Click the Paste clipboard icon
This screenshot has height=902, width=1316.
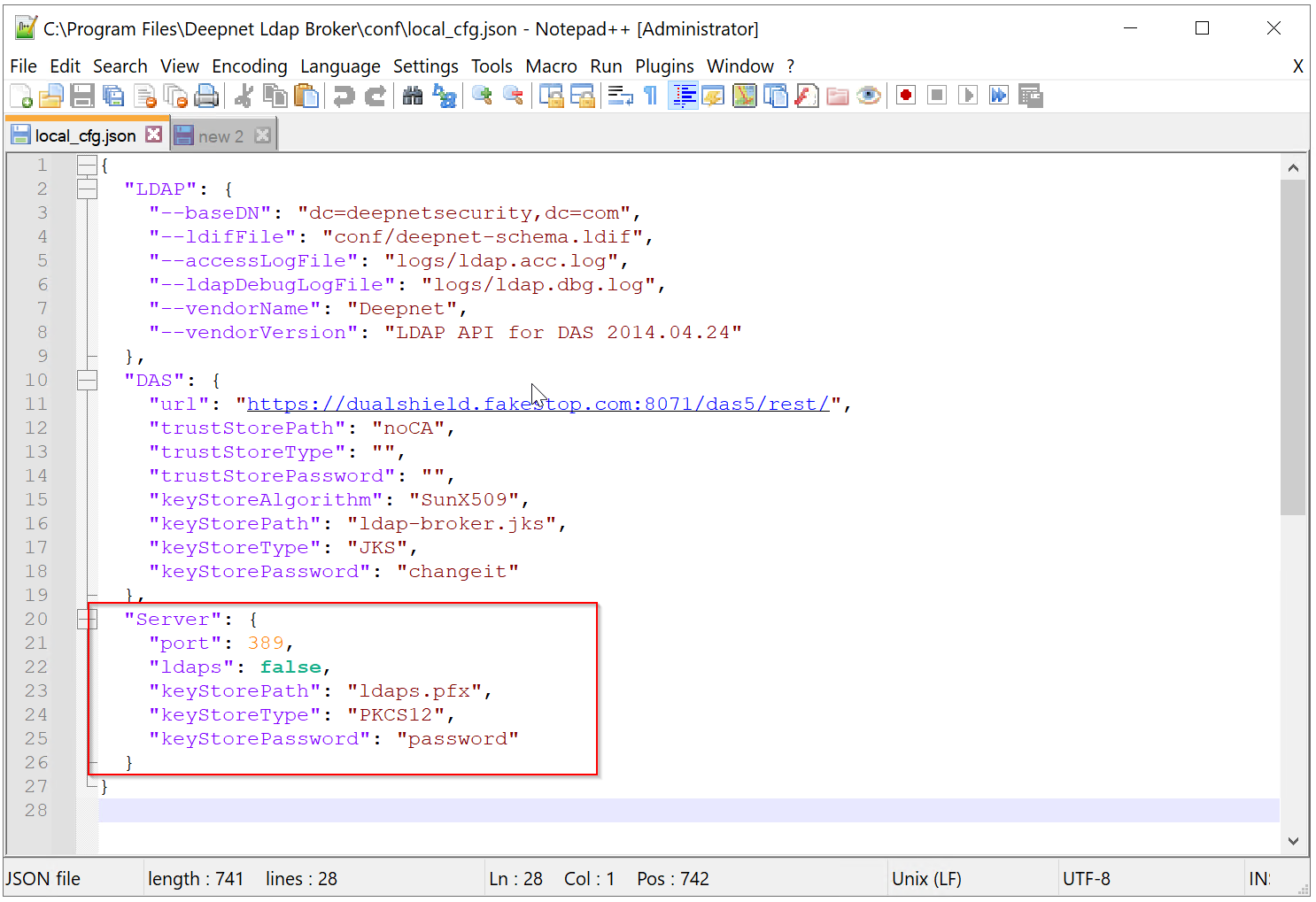tap(306, 96)
